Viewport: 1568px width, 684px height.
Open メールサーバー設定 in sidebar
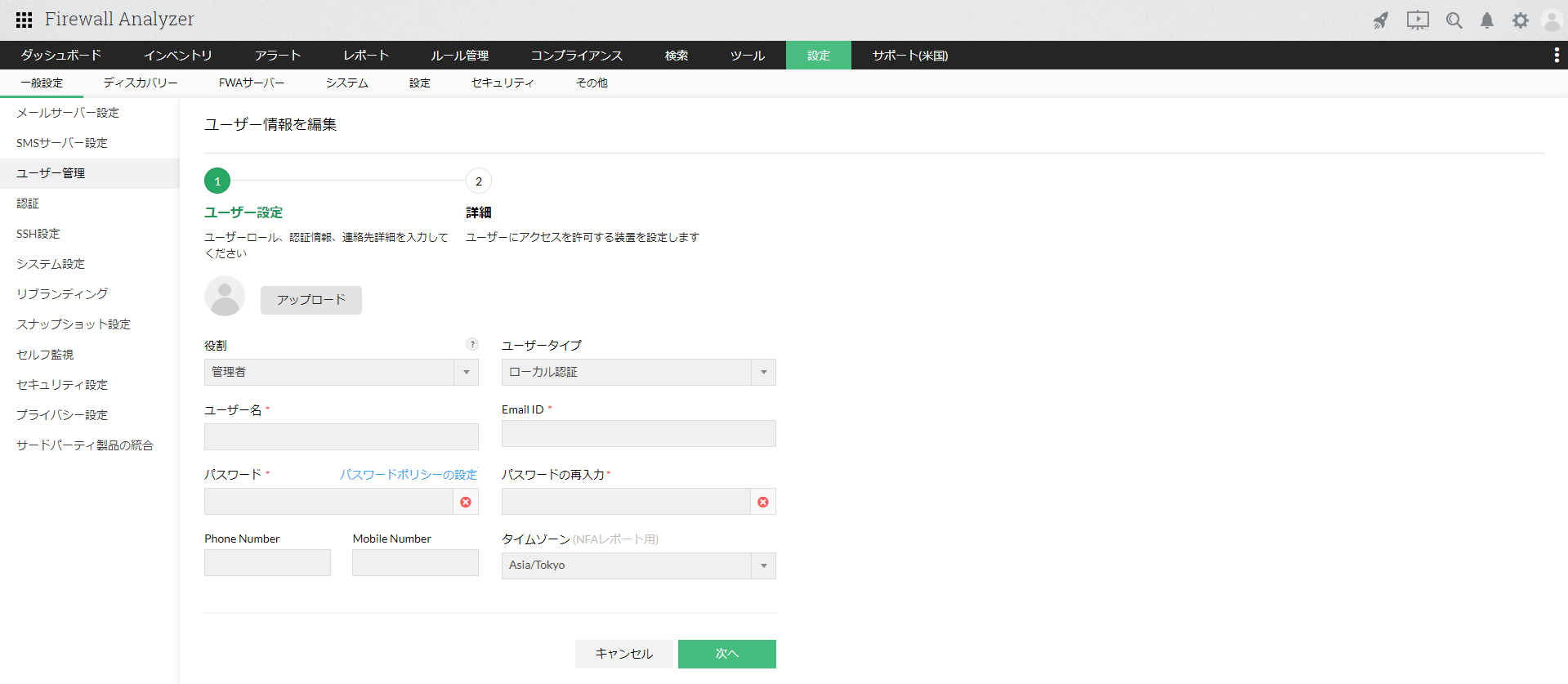tap(90, 113)
